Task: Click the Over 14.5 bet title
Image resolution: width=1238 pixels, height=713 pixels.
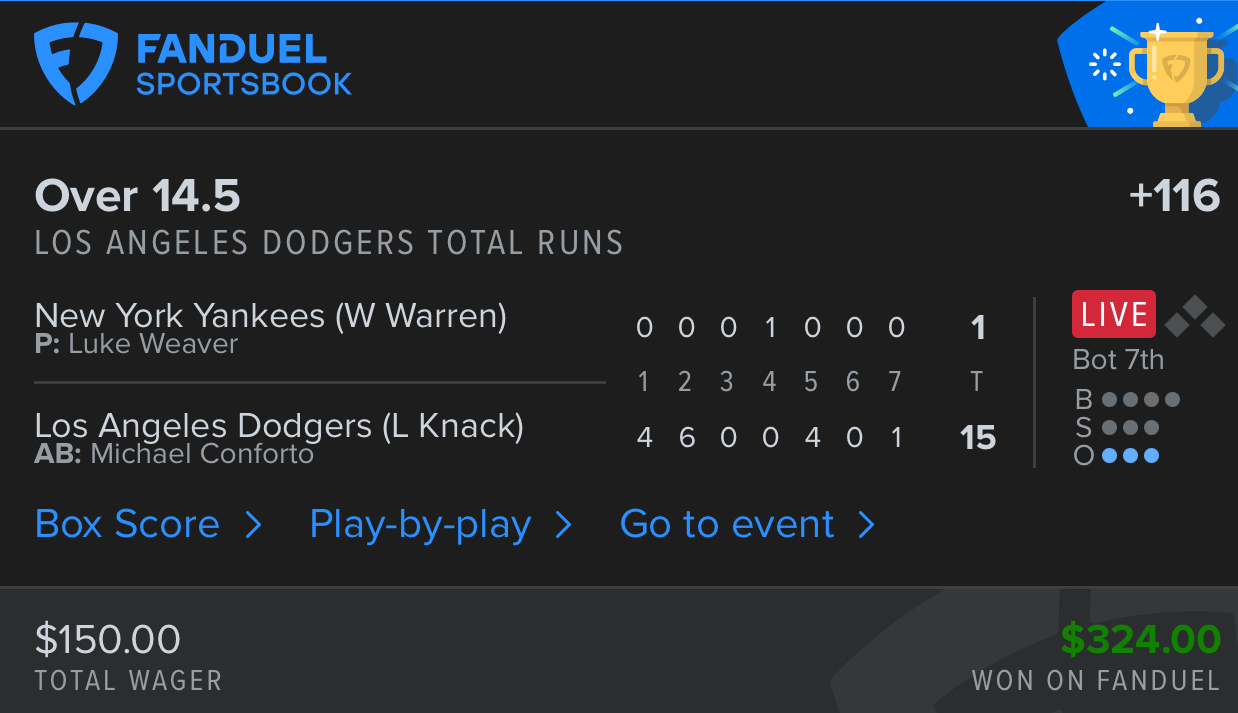Action: (138, 196)
